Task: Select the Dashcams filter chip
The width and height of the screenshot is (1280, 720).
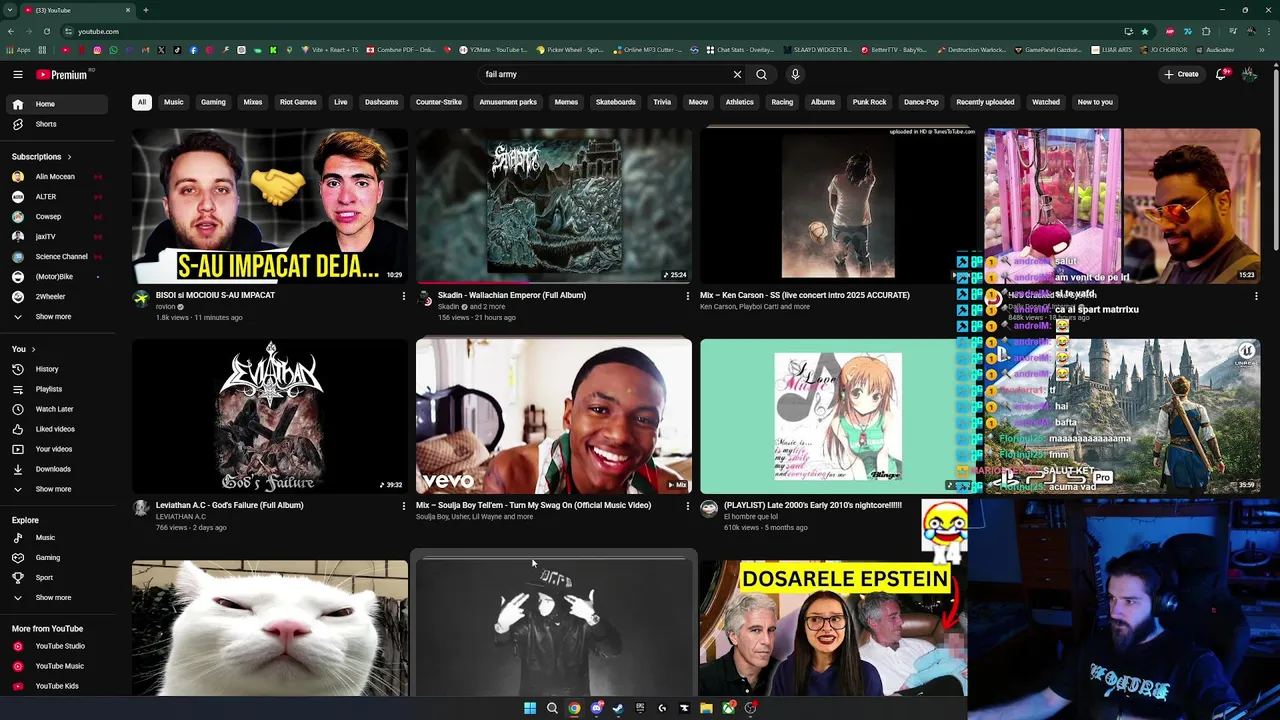Action: pyautogui.click(x=381, y=102)
